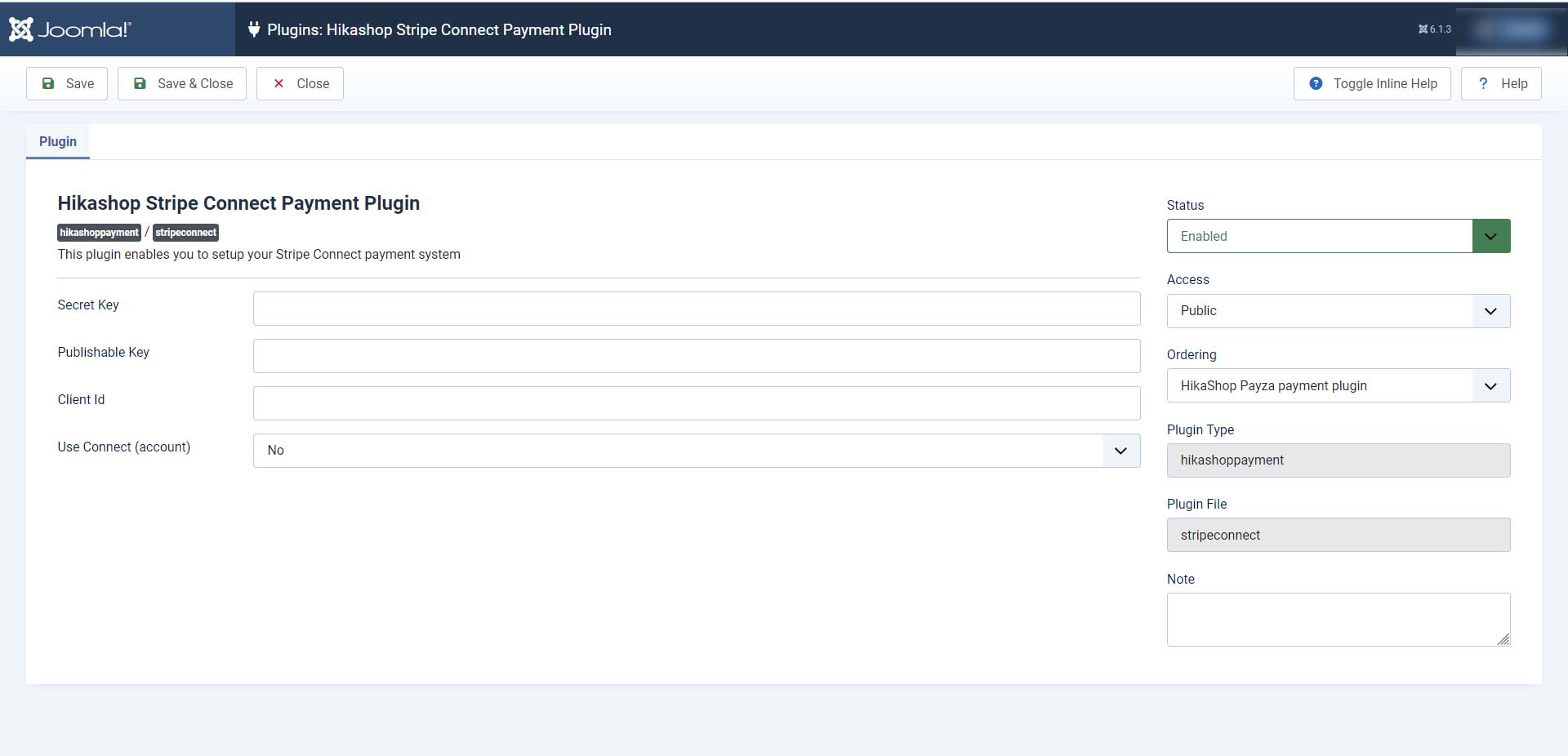1568x756 pixels.
Task: Click Save & Close button
Action: pos(182,83)
